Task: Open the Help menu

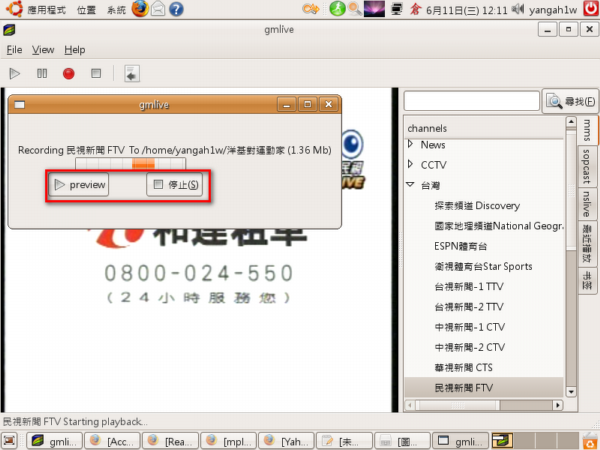Action: pyautogui.click(x=75, y=50)
